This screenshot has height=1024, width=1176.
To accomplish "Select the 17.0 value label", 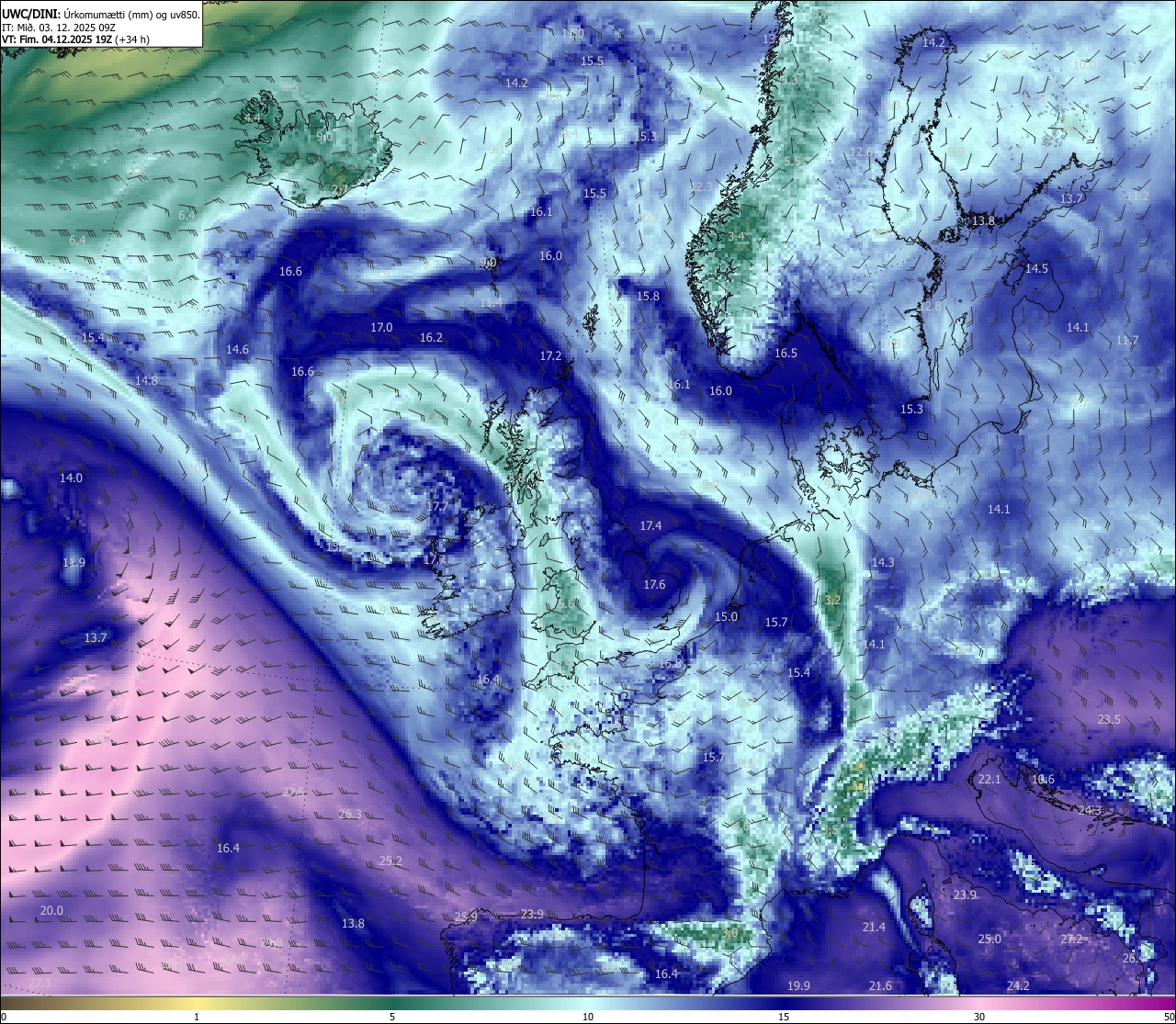I will [x=381, y=327].
